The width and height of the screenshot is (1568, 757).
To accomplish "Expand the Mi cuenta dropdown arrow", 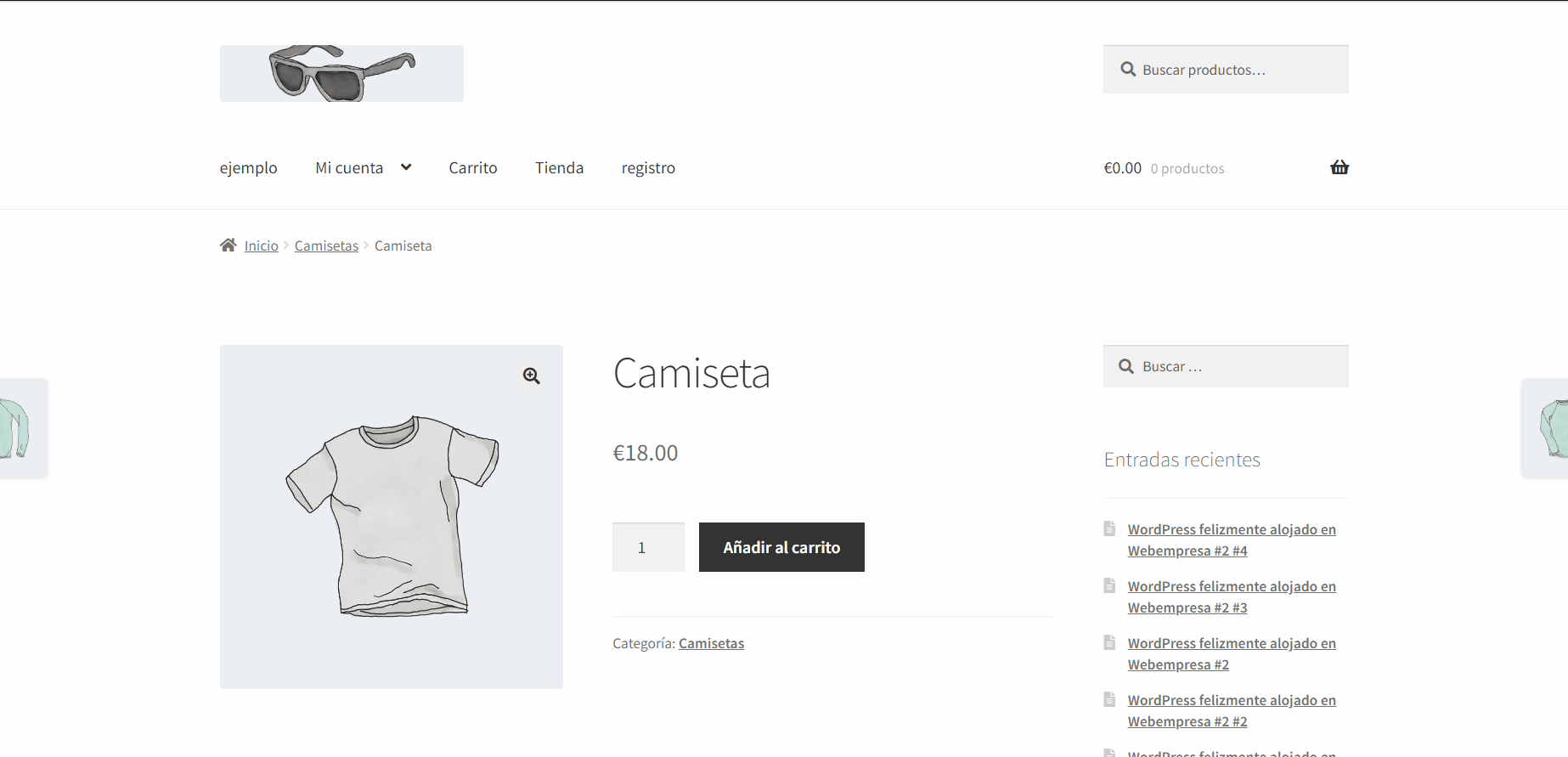I will coord(406,167).
